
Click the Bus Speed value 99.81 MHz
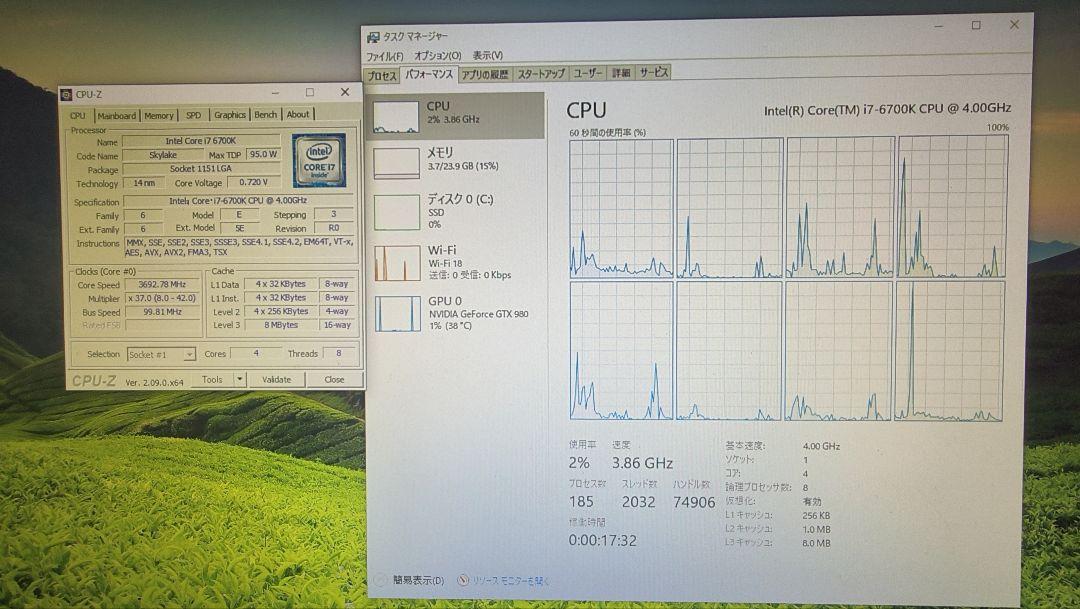[163, 312]
